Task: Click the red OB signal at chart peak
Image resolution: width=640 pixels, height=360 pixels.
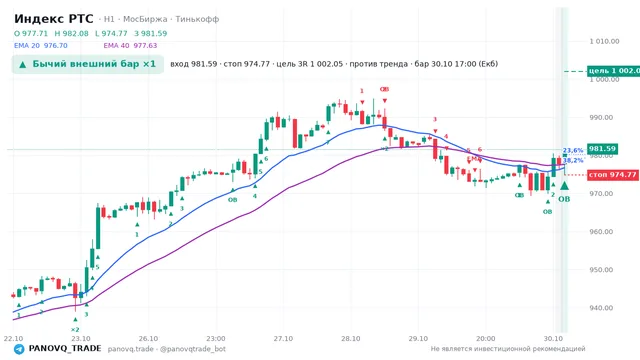Action: pos(384,89)
